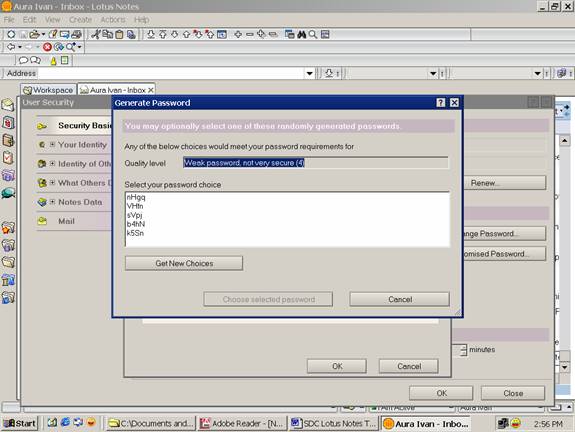This screenshot has height=432, width=575.
Task: Click the binoculars find icon
Action: 301,34
